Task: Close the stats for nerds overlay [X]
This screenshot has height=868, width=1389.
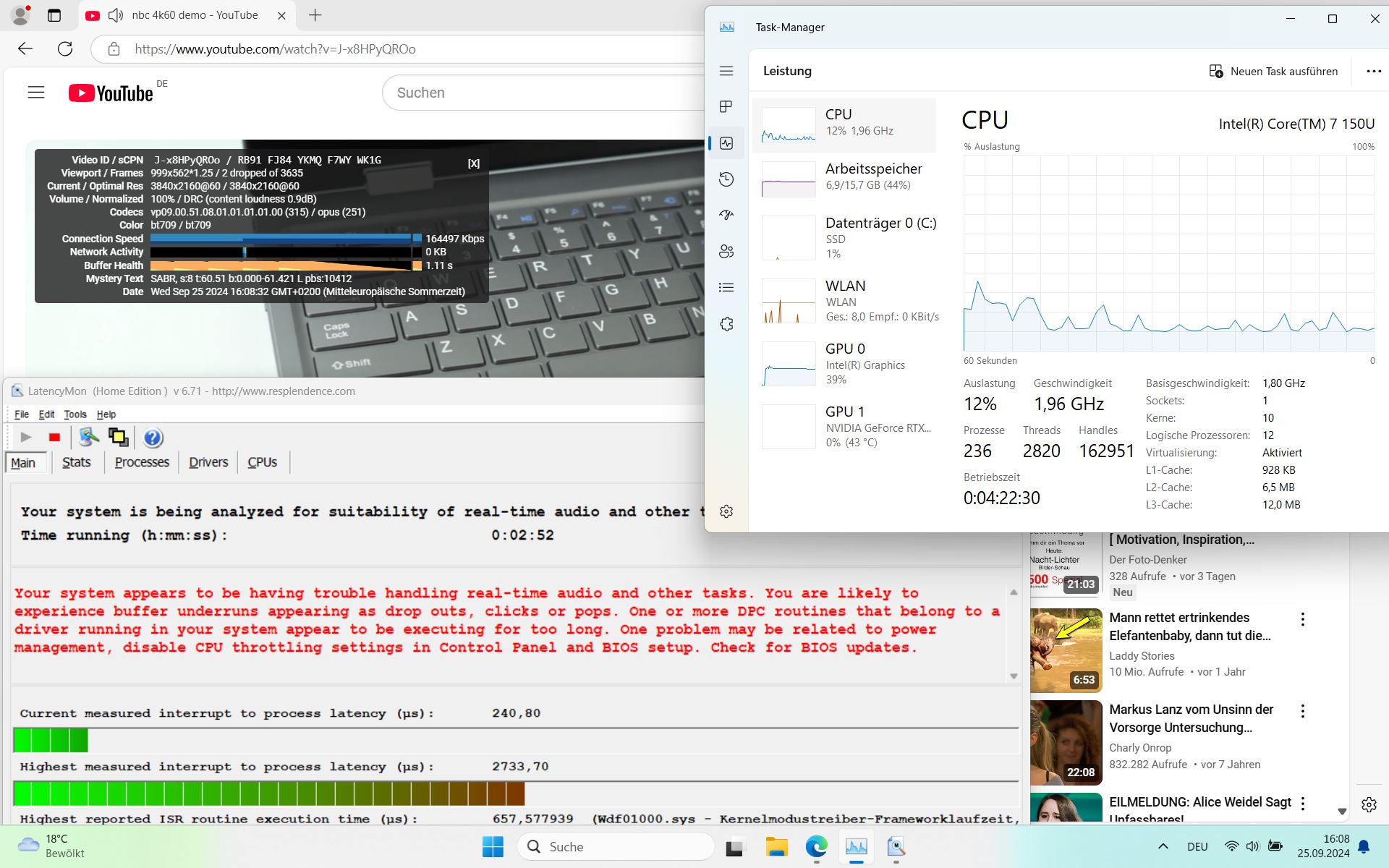Action: (x=474, y=163)
